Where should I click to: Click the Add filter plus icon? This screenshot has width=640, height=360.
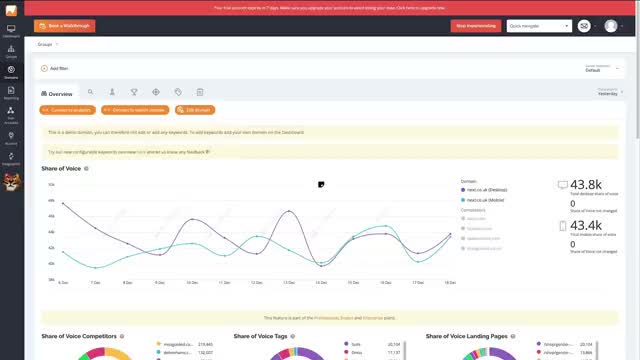pyautogui.click(x=44, y=69)
